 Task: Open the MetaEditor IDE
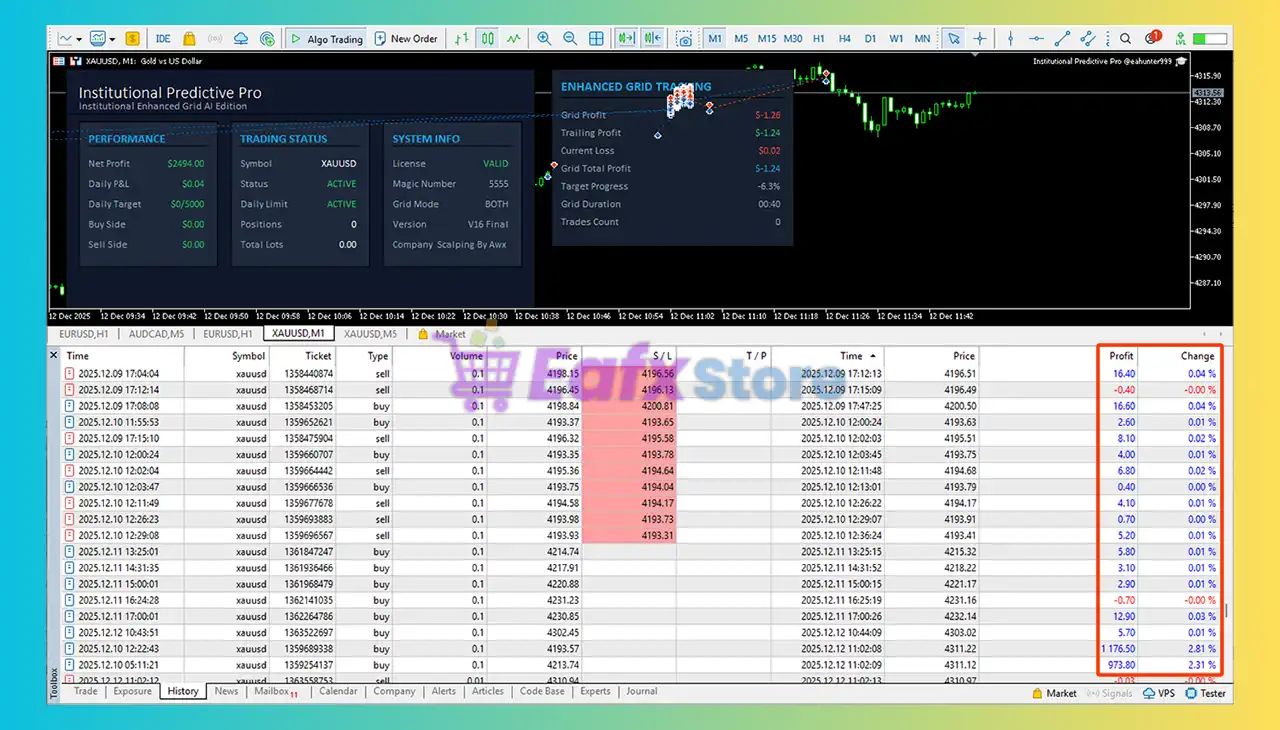tap(163, 39)
